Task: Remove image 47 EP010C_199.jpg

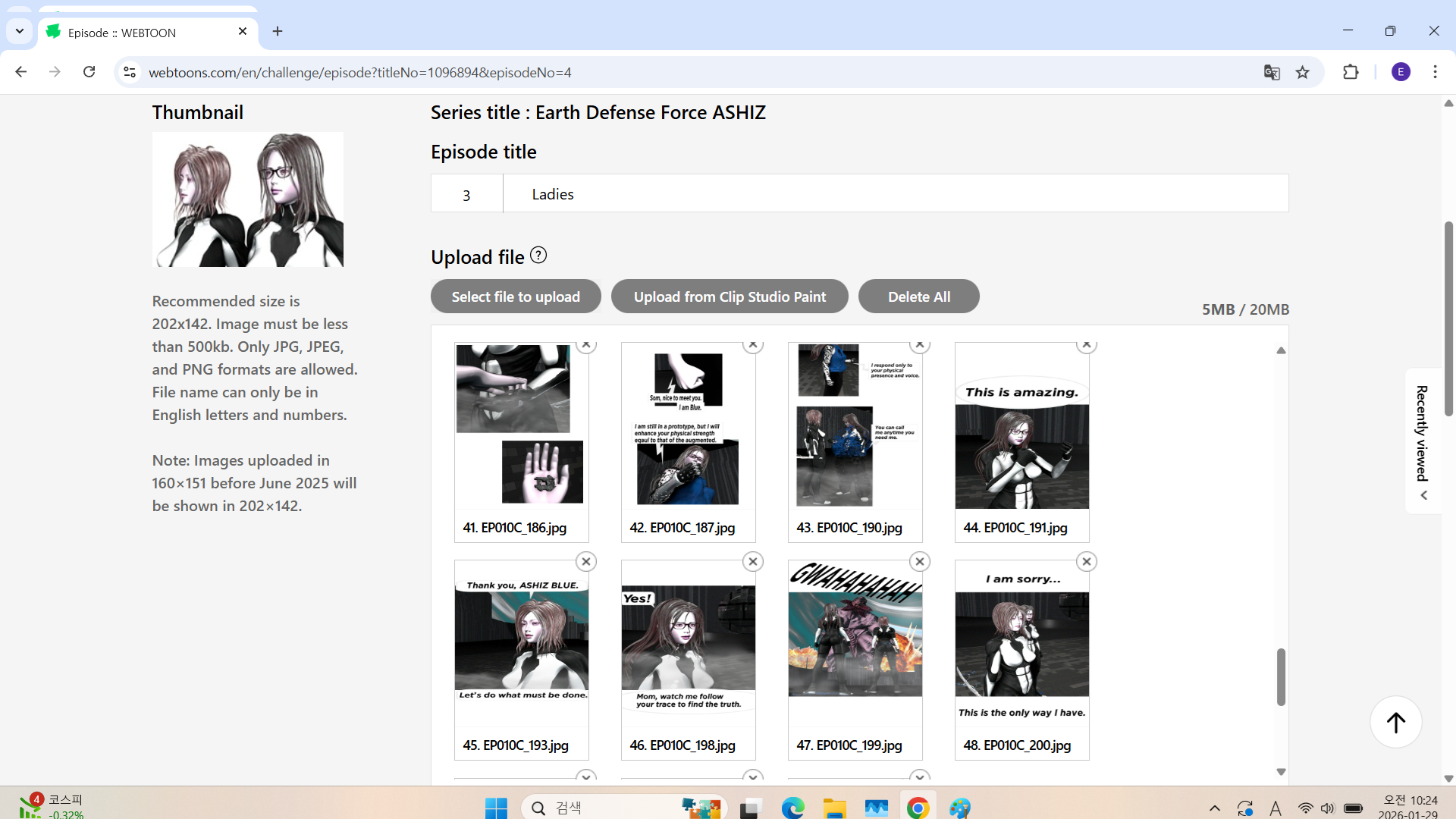Action: click(920, 562)
